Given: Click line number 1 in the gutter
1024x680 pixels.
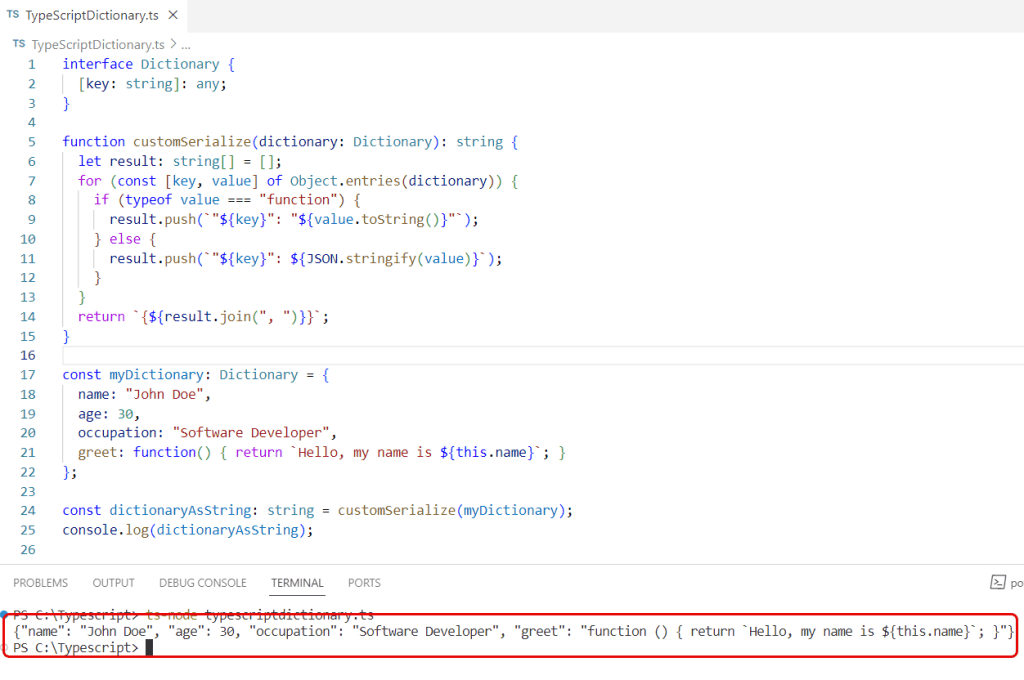Looking at the screenshot, I should click(32, 64).
